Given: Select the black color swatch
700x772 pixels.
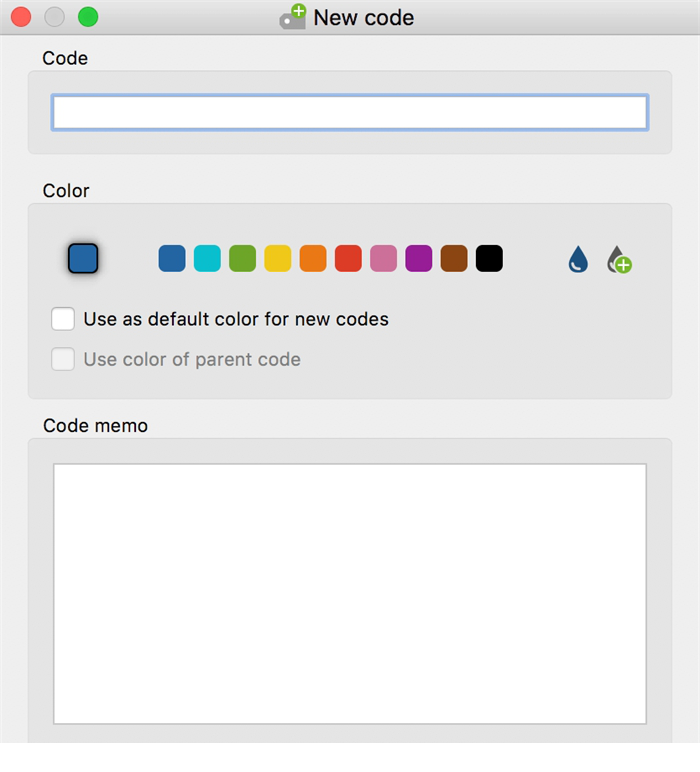Looking at the screenshot, I should (x=489, y=259).
